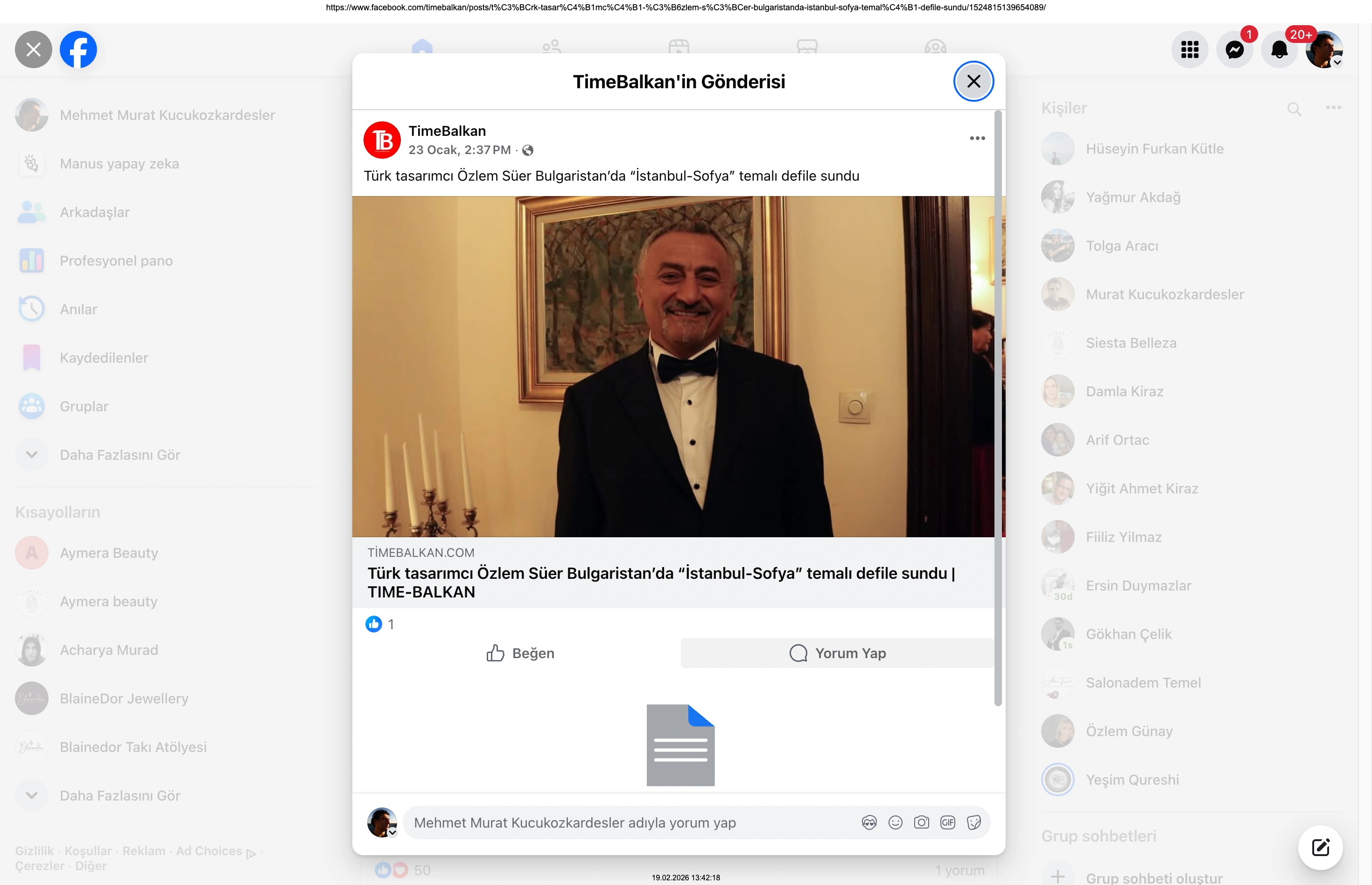Viewport: 1372px width, 885px height.
Task: Open TimeBalkan page name link
Action: [x=447, y=131]
